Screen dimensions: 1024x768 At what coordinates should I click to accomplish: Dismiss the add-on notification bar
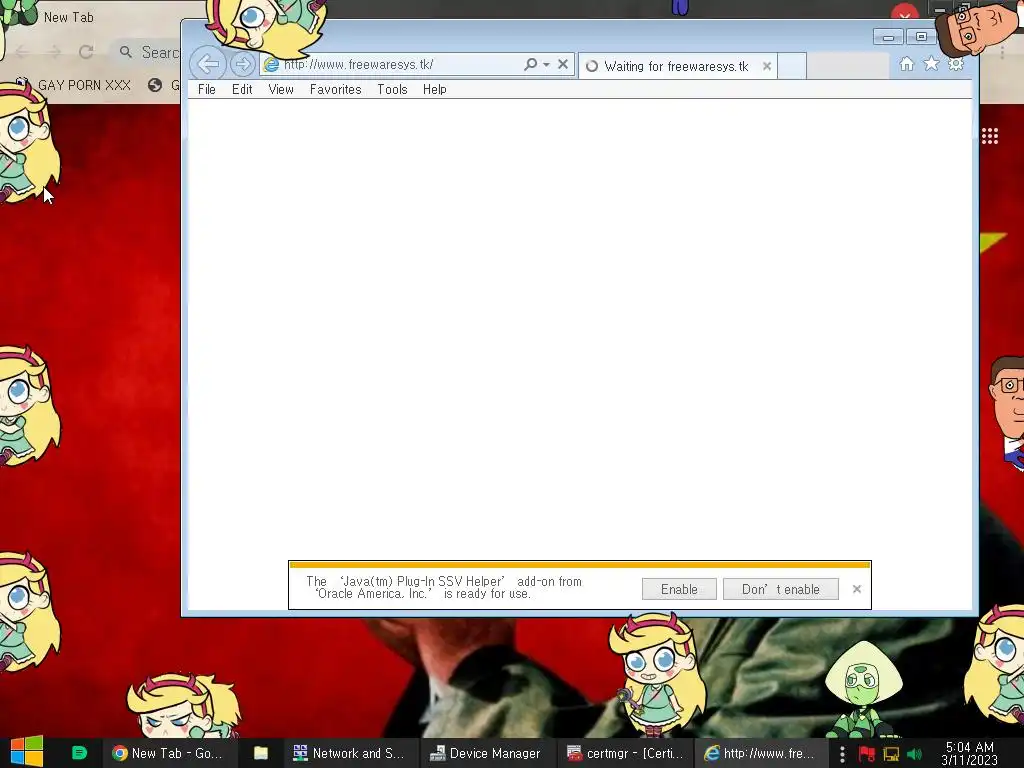857,589
